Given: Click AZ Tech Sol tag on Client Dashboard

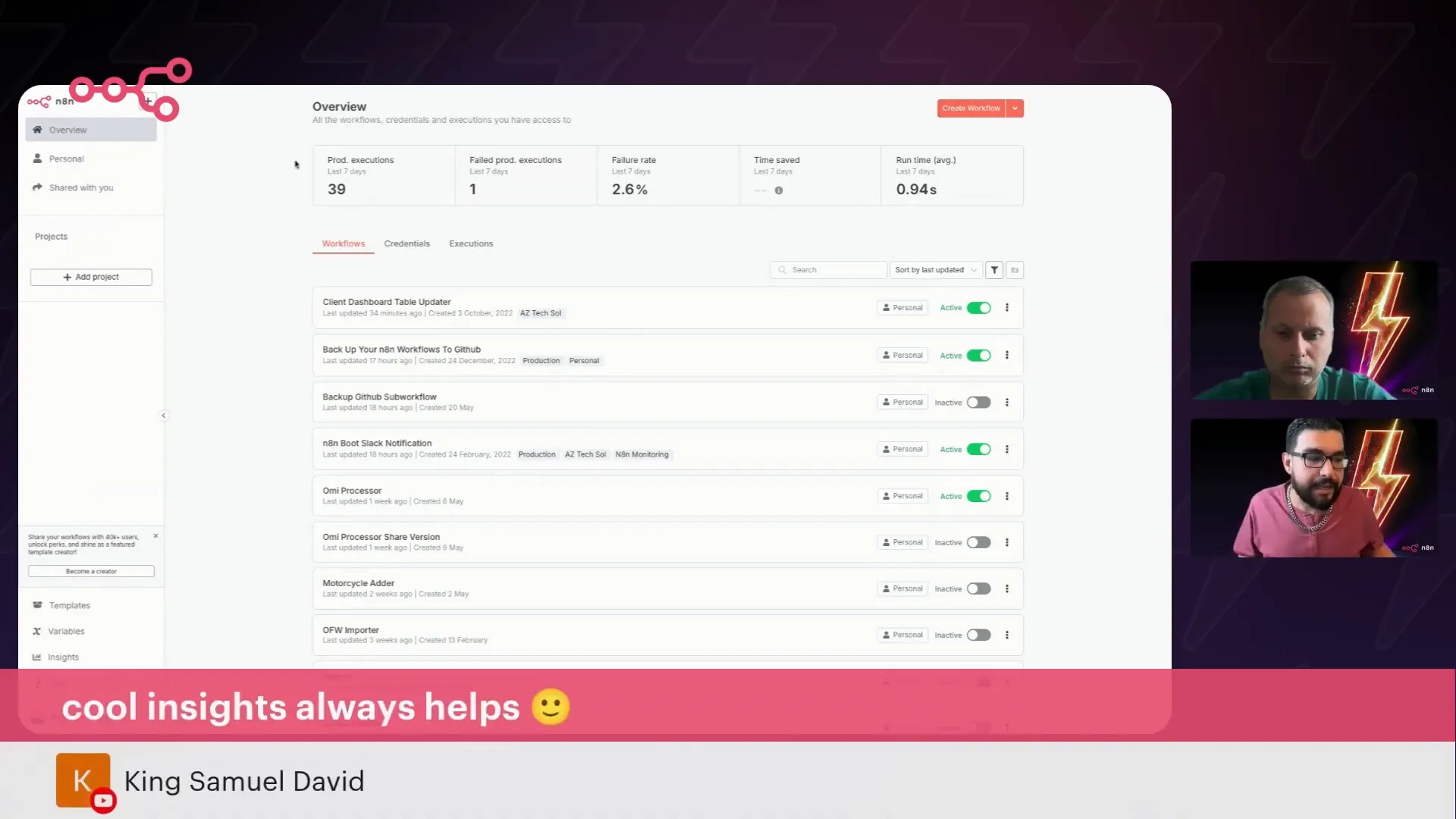Looking at the screenshot, I should coord(541,313).
